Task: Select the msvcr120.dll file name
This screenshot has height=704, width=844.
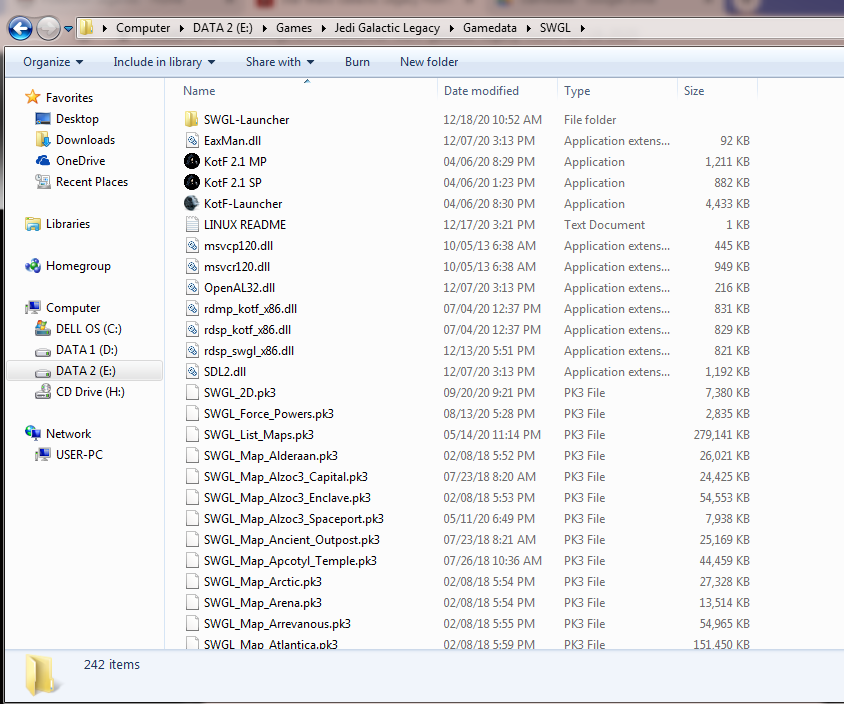Action: pyautogui.click(x=237, y=267)
